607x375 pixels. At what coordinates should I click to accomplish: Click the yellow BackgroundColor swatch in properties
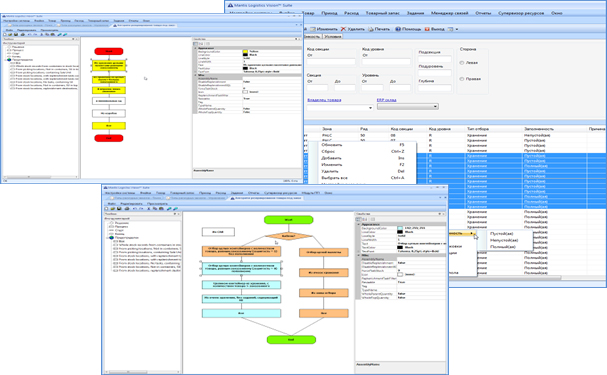click(245, 51)
